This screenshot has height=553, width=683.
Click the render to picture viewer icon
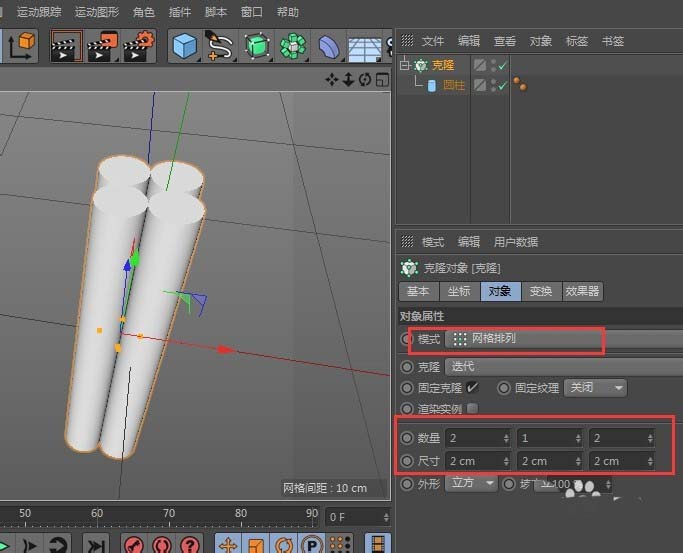tap(102, 46)
